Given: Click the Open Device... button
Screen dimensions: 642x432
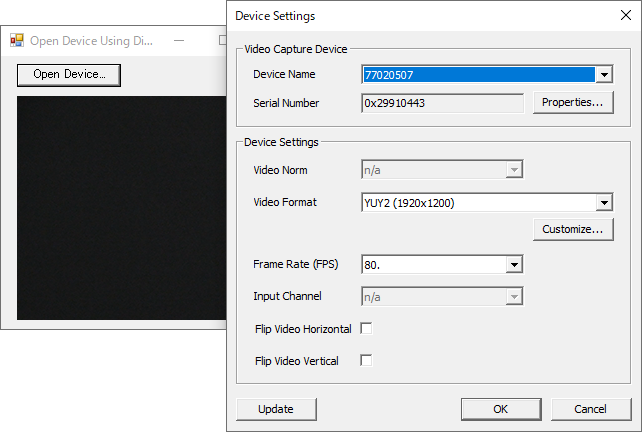Looking at the screenshot, I should (x=69, y=75).
